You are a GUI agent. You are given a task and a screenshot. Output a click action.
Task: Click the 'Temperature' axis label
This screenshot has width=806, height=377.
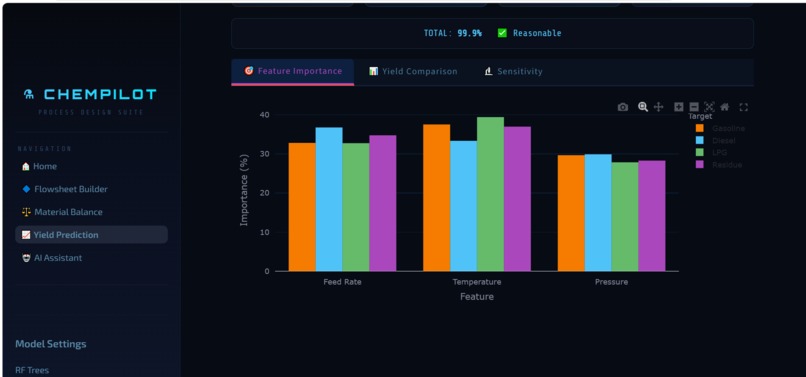[x=477, y=282]
